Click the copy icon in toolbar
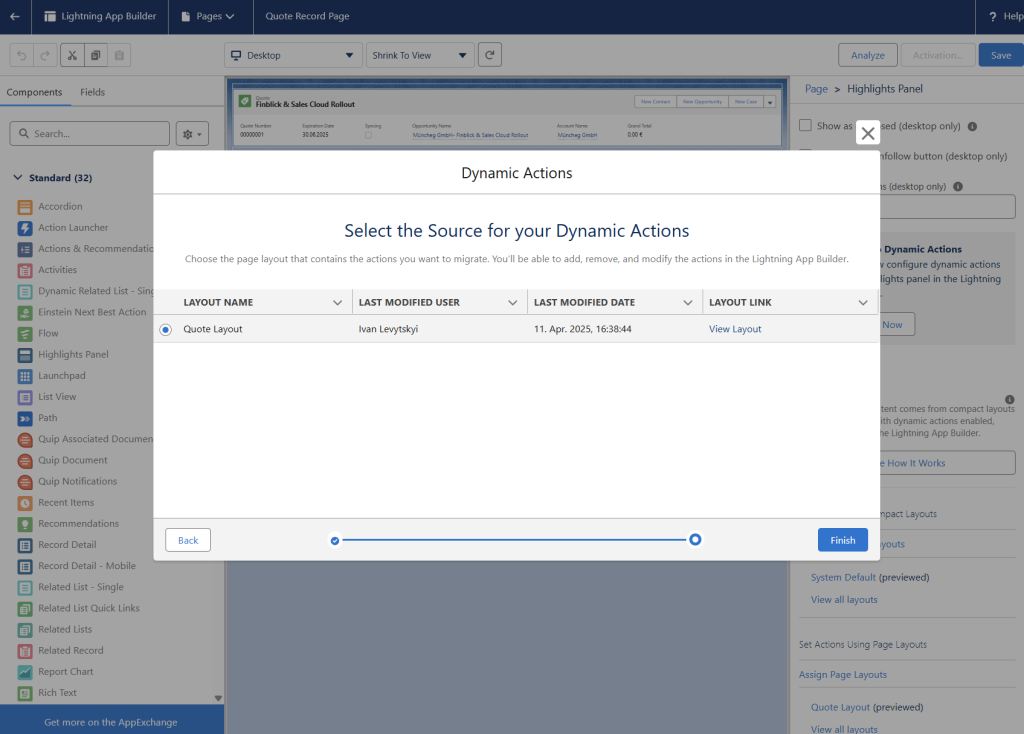Image resolution: width=1024 pixels, height=734 pixels. (x=95, y=55)
